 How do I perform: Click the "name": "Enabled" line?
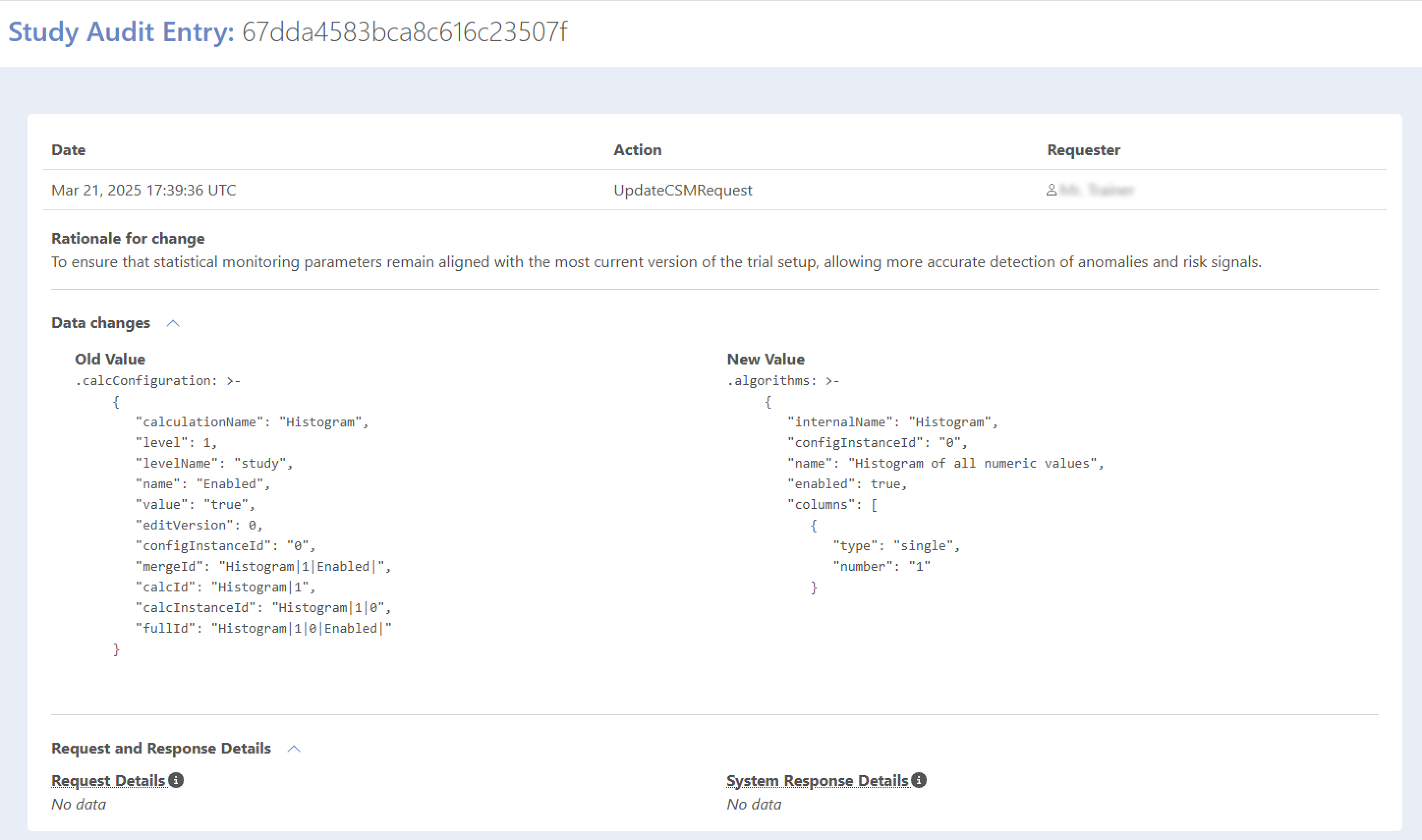click(x=203, y=484)
